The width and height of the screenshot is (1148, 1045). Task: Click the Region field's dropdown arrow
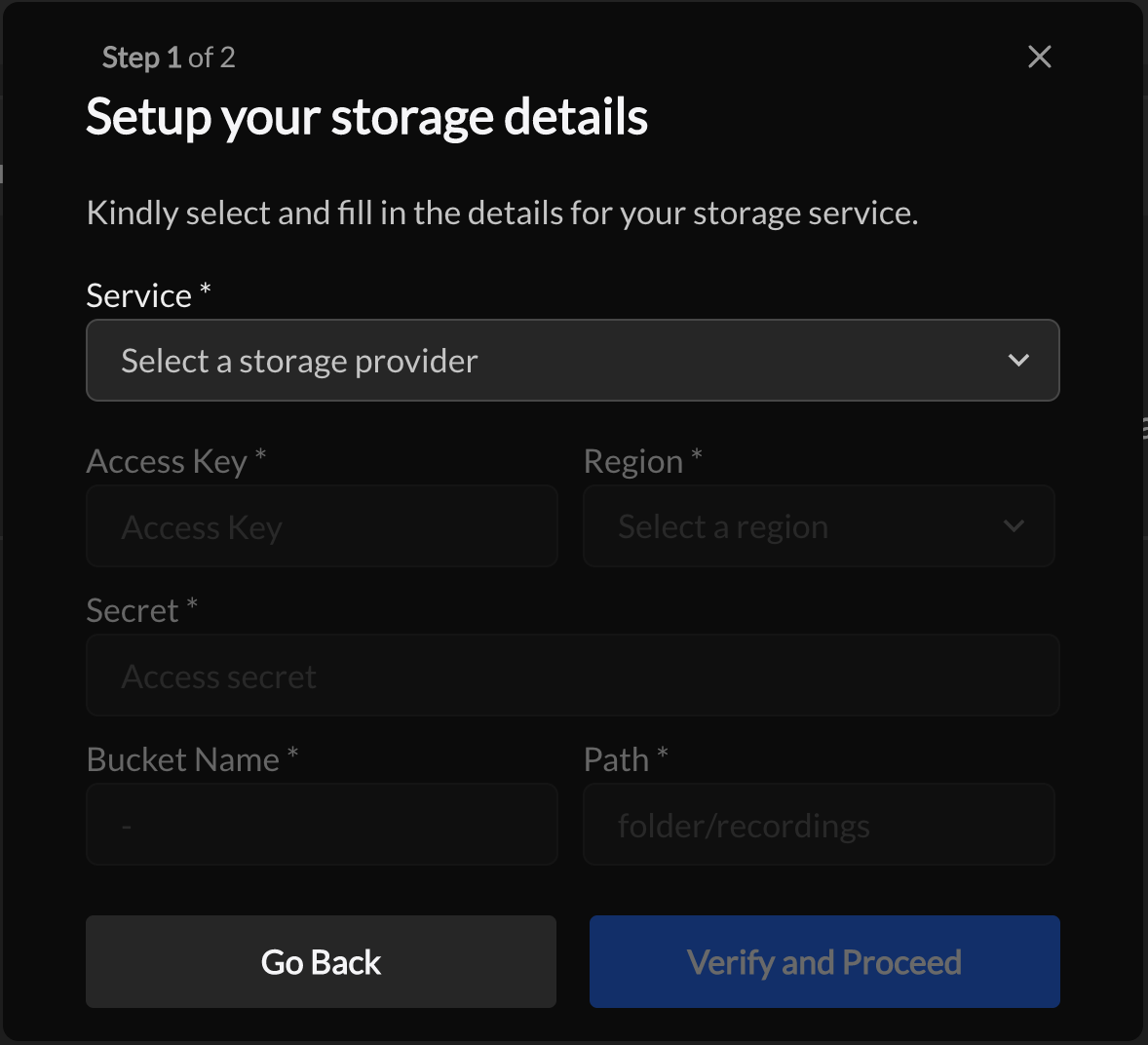tap(1014, 526)
